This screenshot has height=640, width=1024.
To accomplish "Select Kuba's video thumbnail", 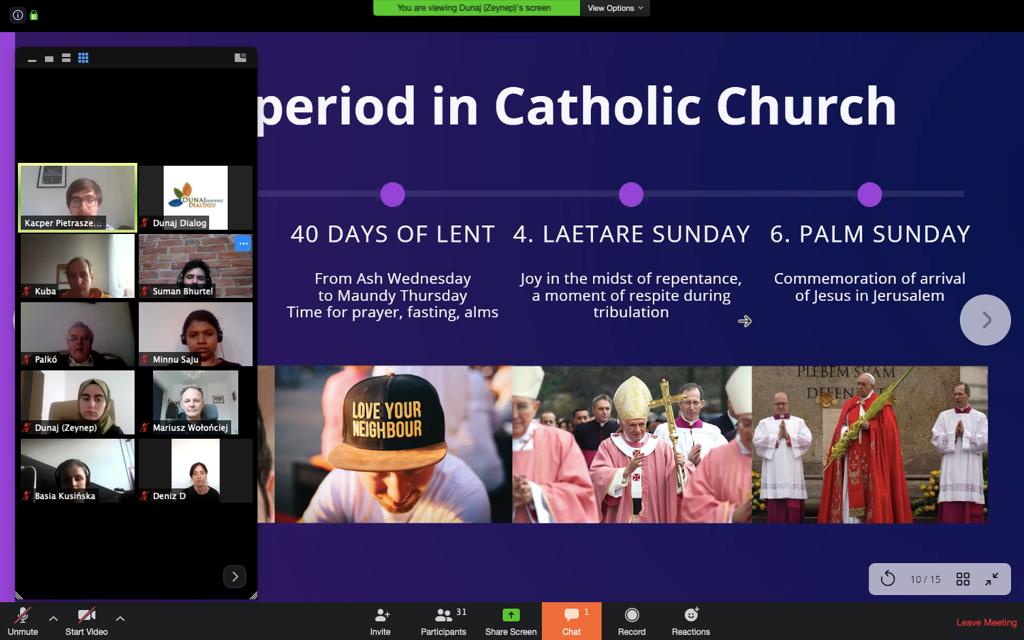I will tap(78, 266).
